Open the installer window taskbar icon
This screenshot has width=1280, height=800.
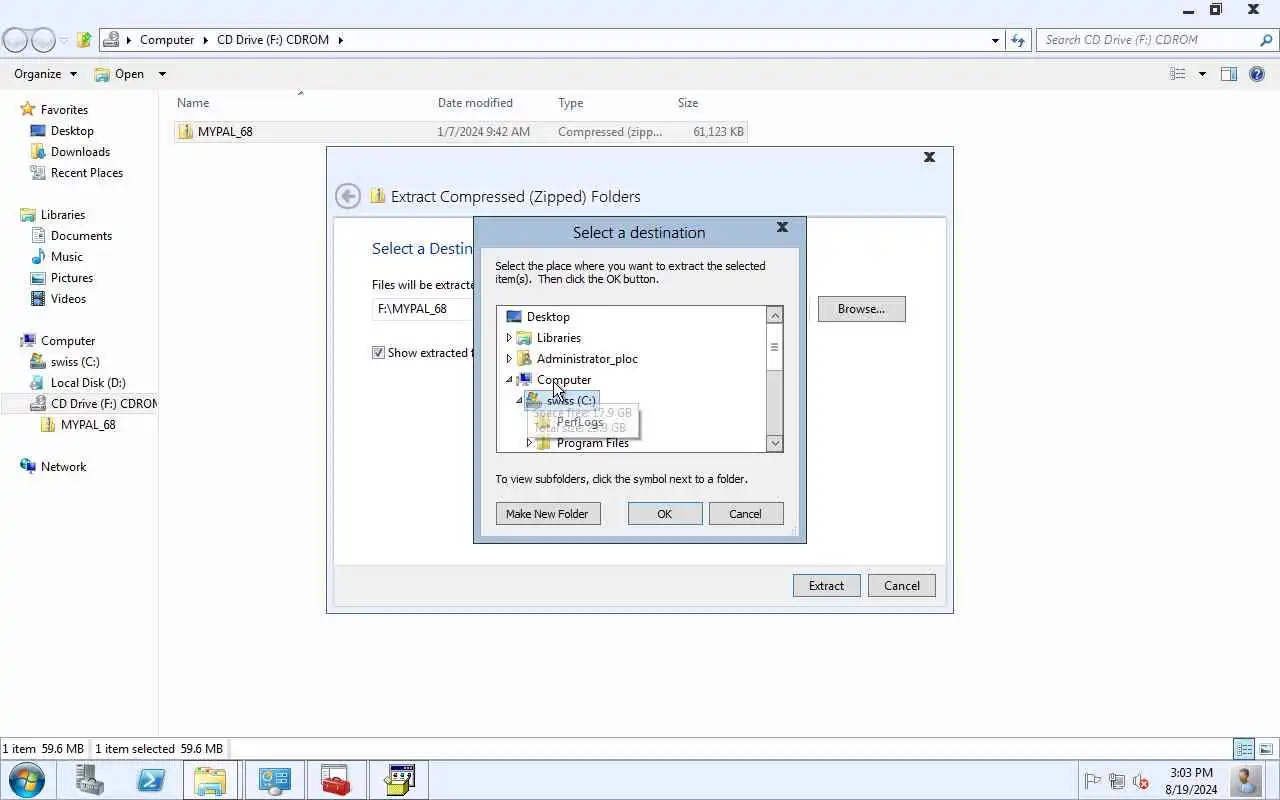click(x=399, y=780)
